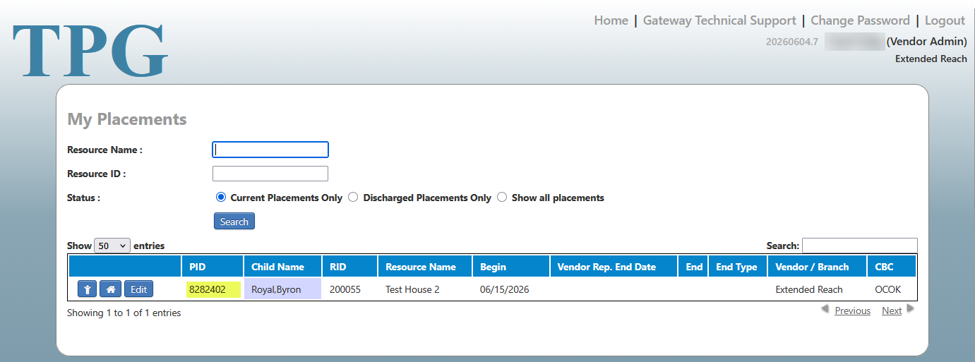Sort table by PID column header
Image resolution: width=975 pixels, height=362 pixels.
(x=212, y=267)
